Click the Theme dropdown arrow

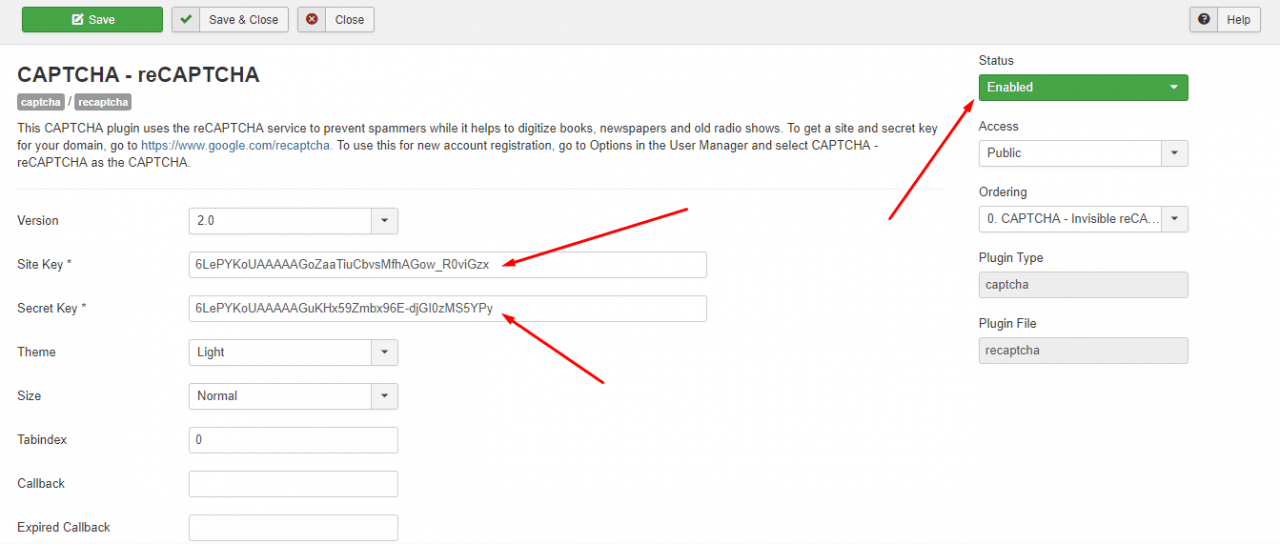click(x=384, y=352)
